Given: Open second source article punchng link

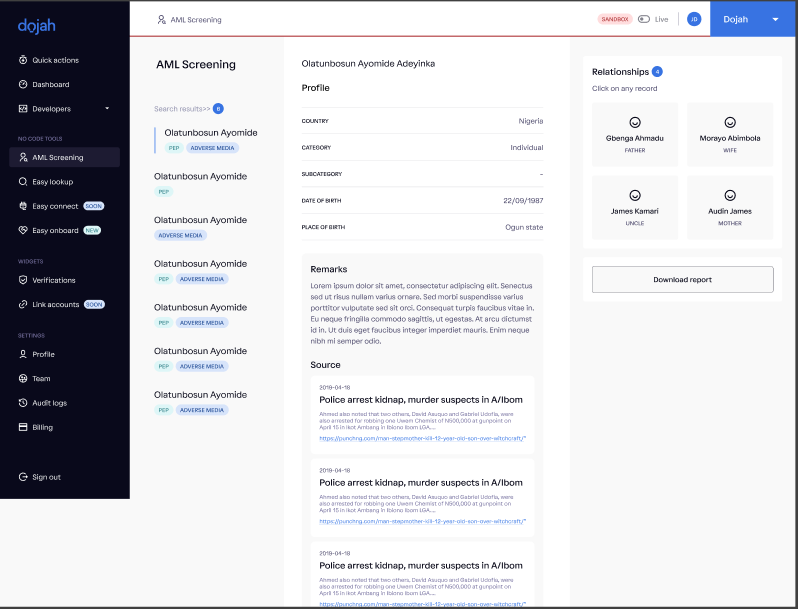Looking at the screenshot, I should pos(422,521).
